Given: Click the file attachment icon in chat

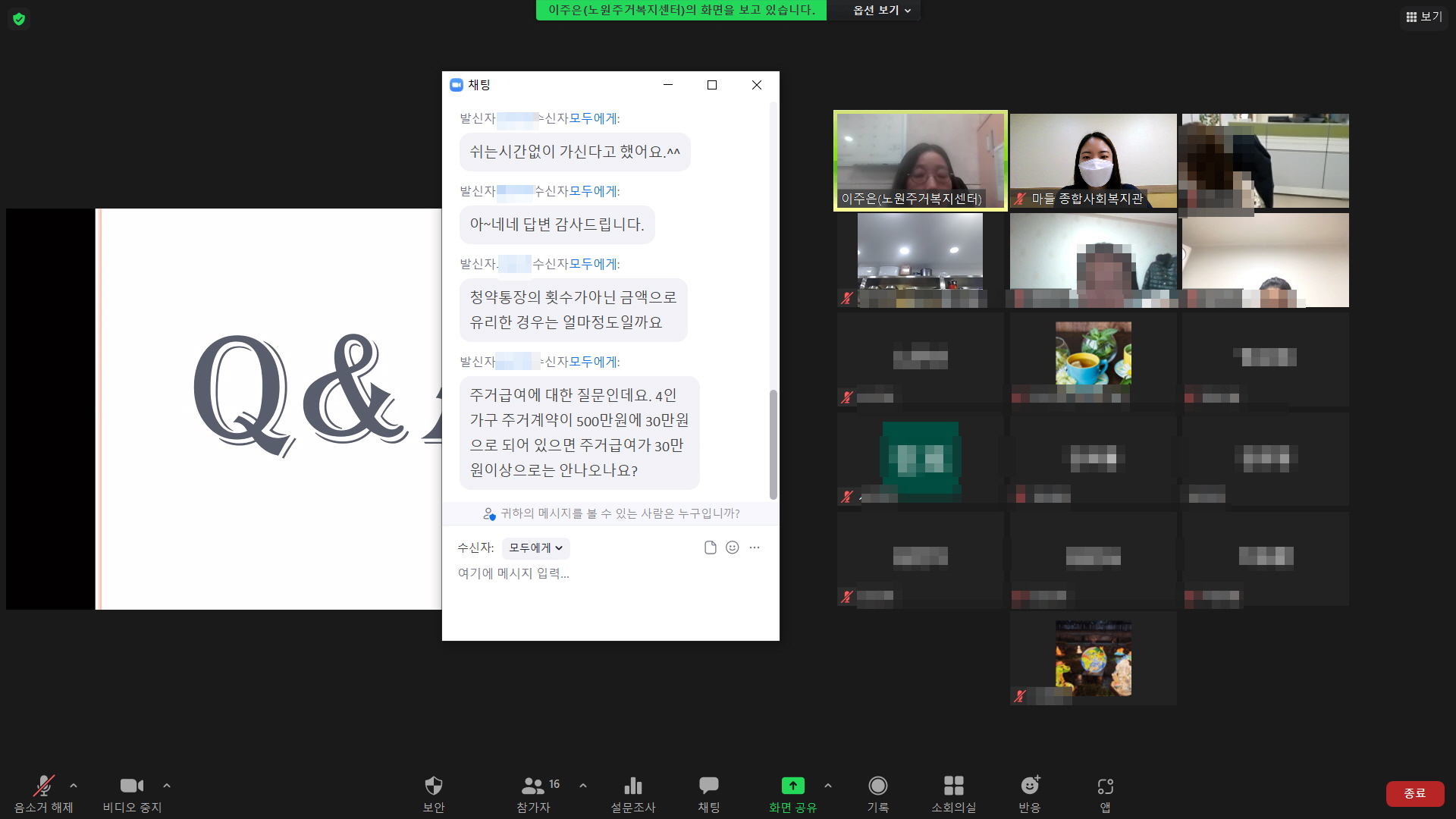Looking at the screenshot, I should point(710,548).
